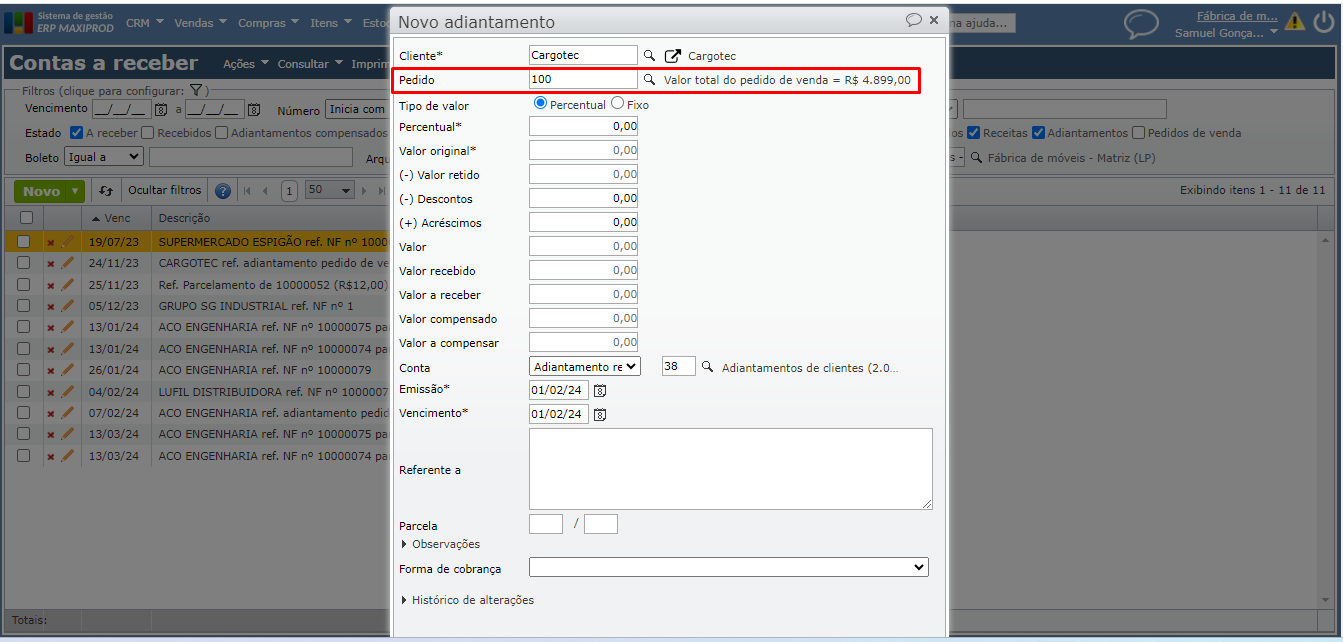The width and height of the screenshot is (1343, 642).
Task: Click the Percentual input field
Action: coord(583,126)
